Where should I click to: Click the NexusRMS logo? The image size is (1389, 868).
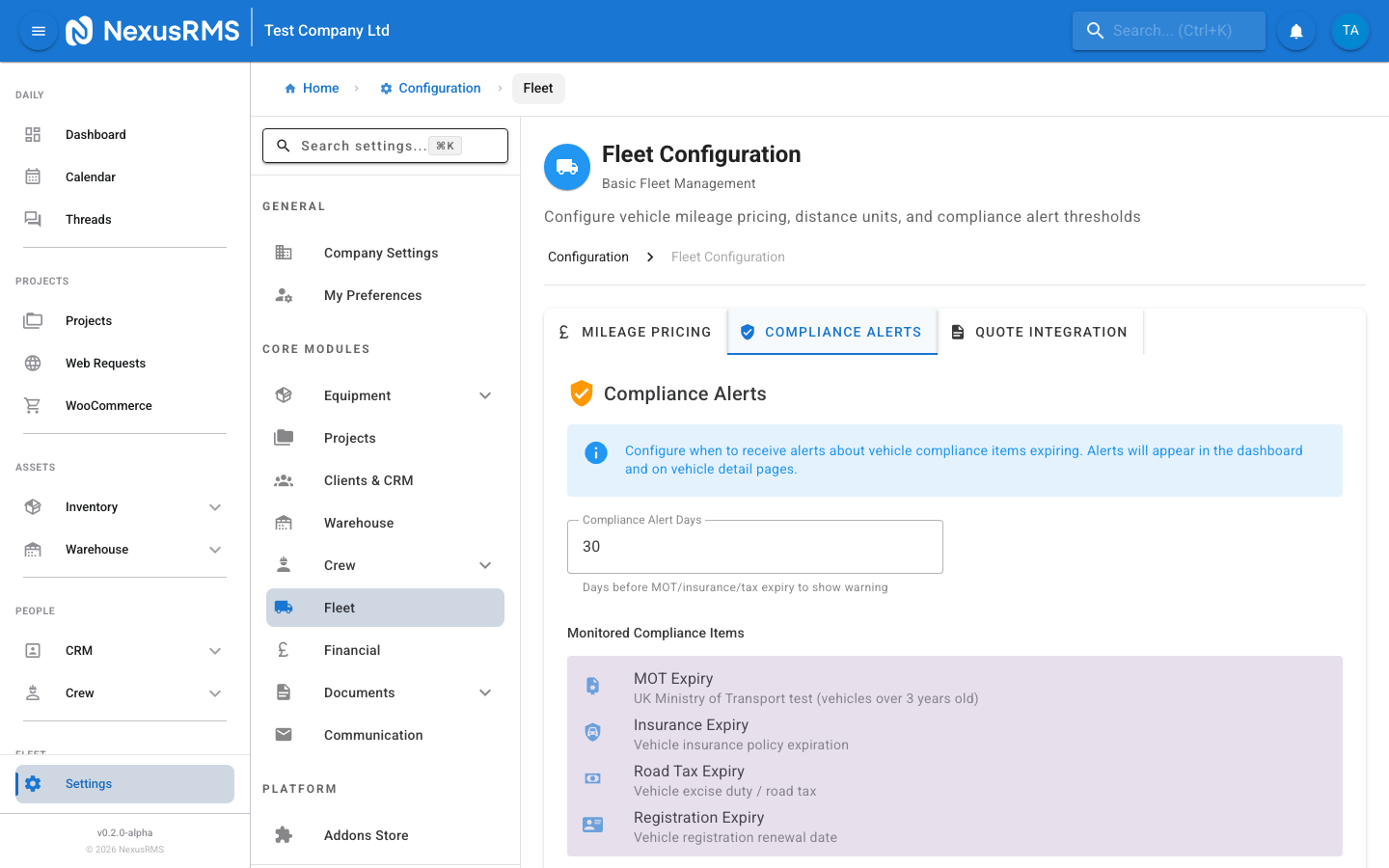[x=152, y=31]
